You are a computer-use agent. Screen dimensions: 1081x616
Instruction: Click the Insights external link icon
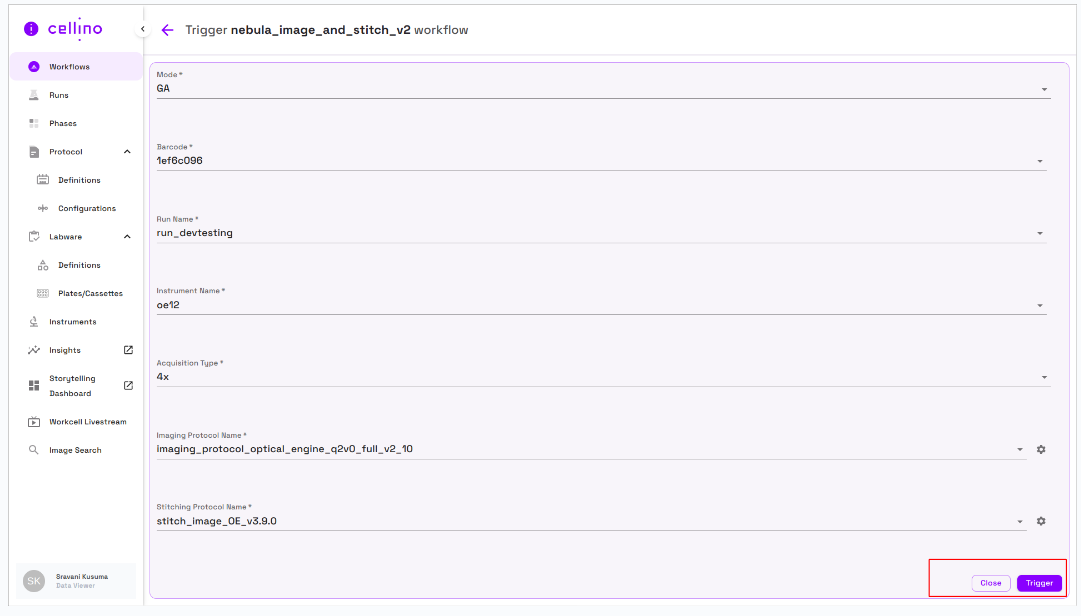pyautogui.click(x=128, y=350)
